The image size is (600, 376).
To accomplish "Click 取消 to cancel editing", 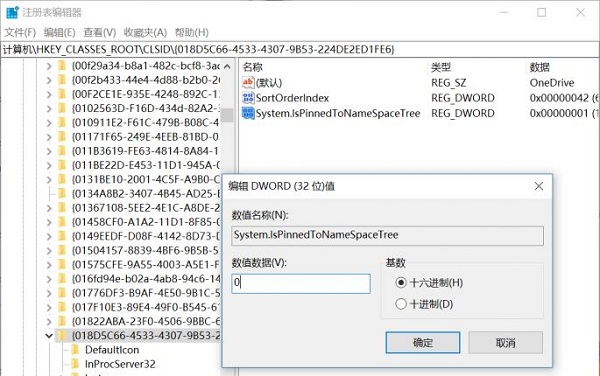I will point(505,342).
